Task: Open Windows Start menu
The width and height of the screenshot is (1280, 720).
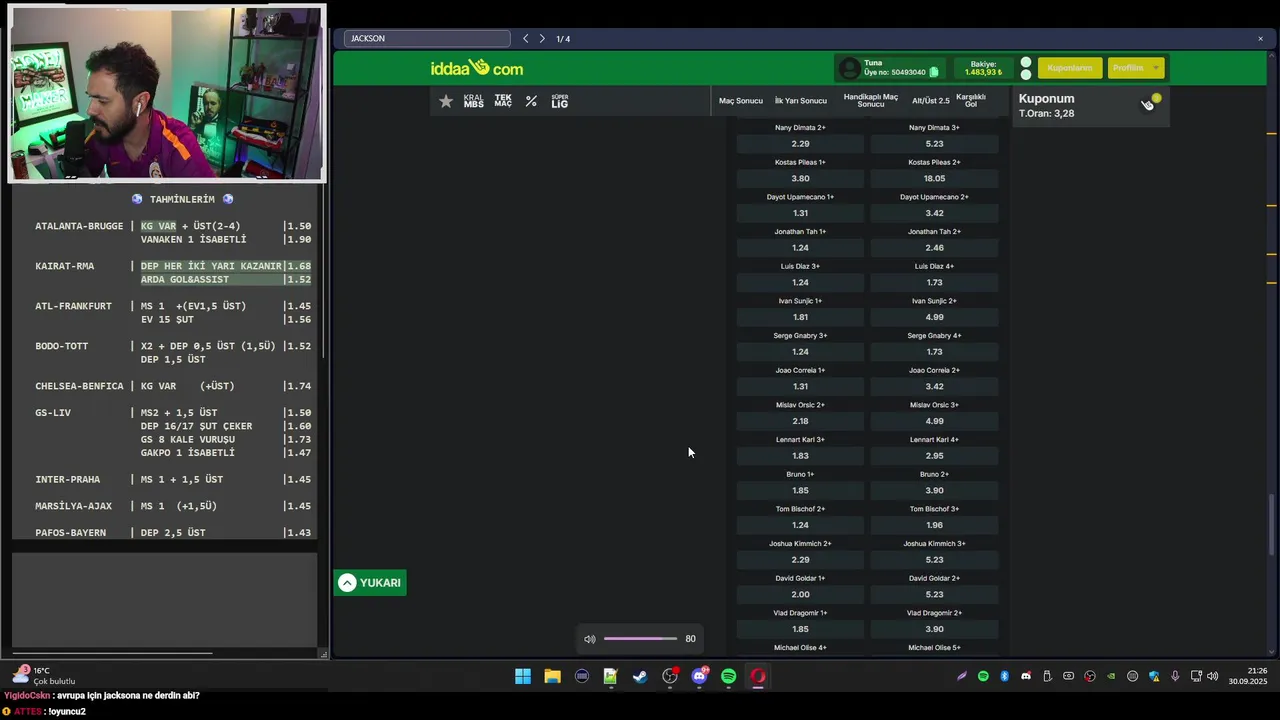Action: point(523,677)
